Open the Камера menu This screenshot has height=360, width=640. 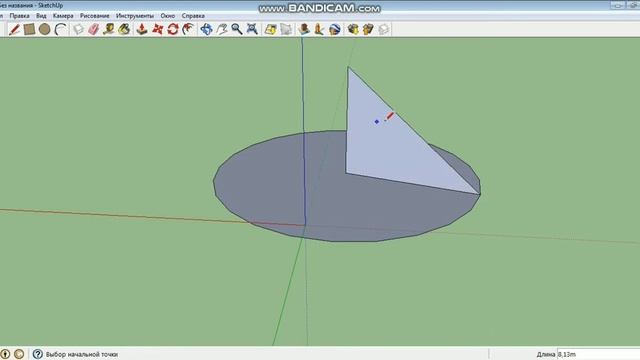[63, 16]
